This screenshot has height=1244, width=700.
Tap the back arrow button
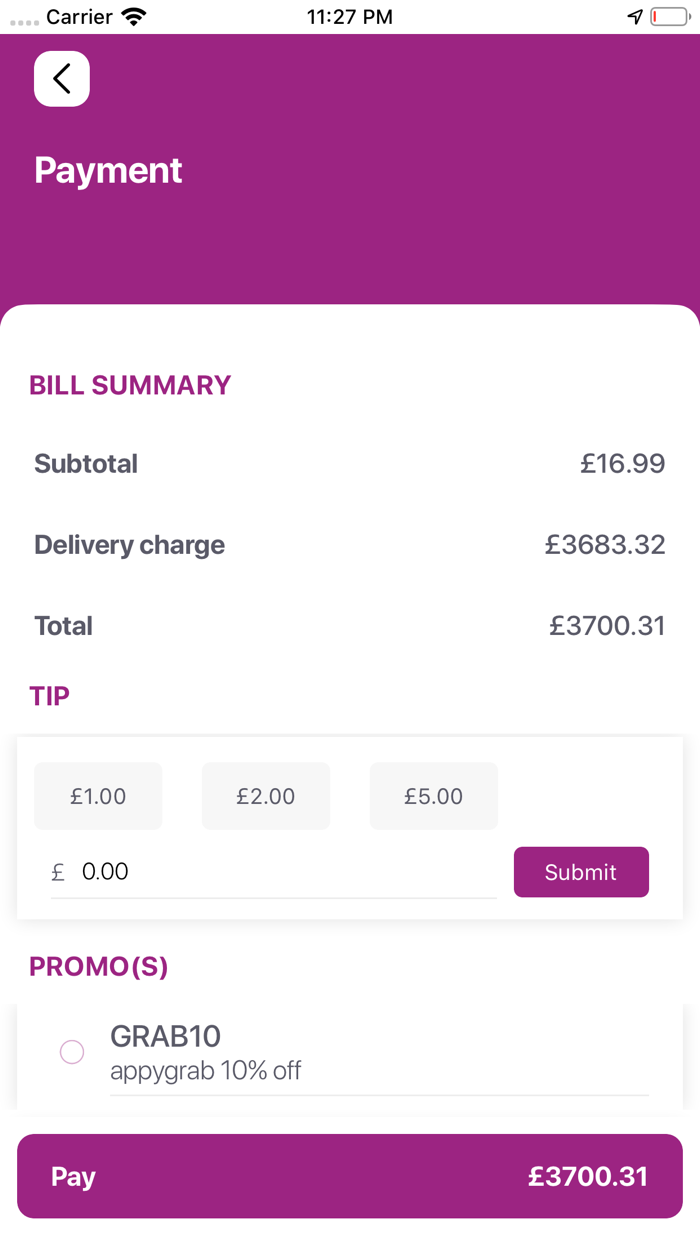(62, 78)
